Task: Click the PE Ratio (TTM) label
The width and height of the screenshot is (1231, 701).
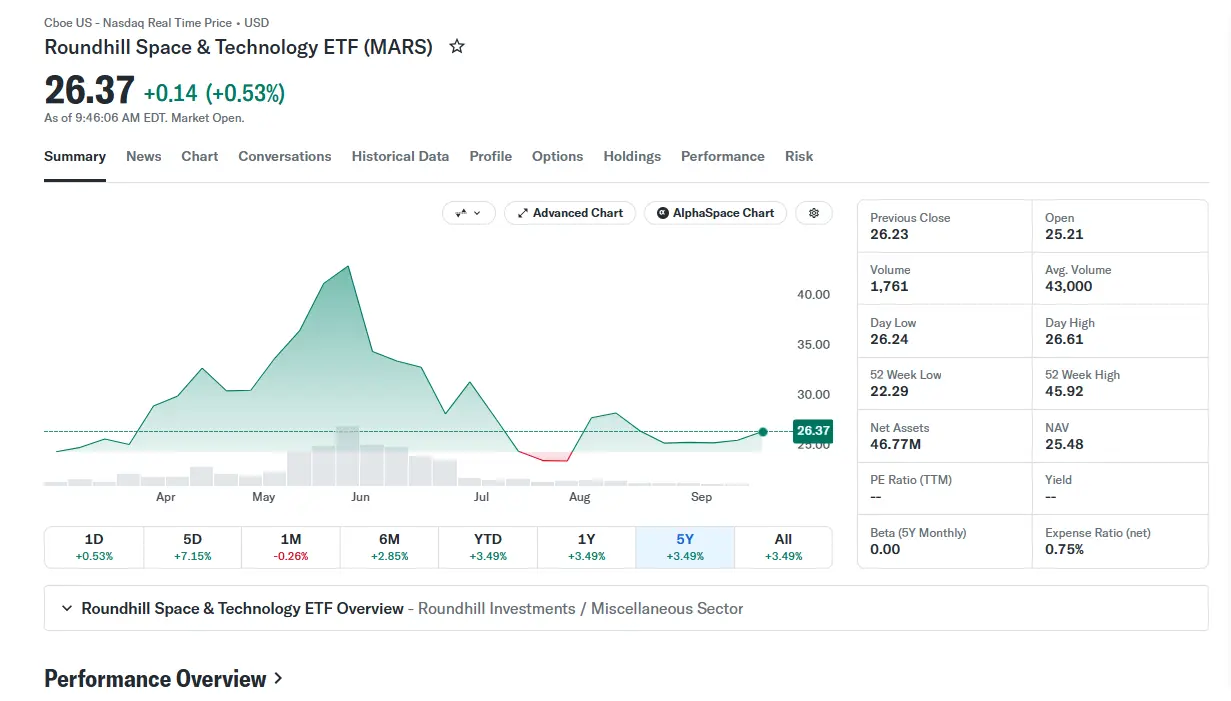Action: coord(911,480)
